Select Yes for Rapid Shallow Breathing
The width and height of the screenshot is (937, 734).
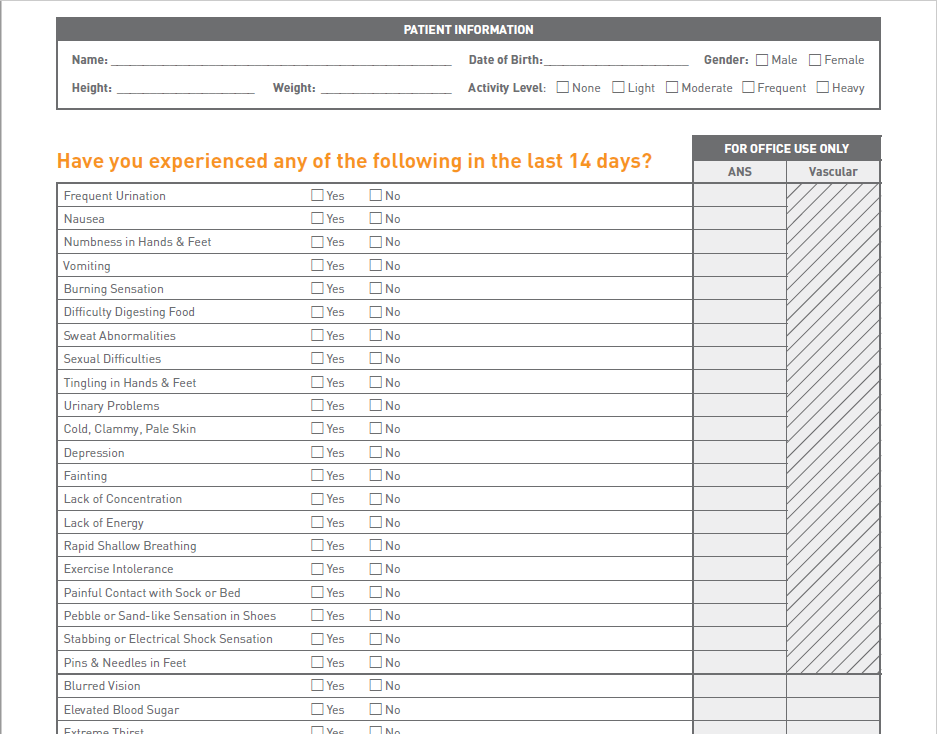pyautogui.click(x=317, y=545)
